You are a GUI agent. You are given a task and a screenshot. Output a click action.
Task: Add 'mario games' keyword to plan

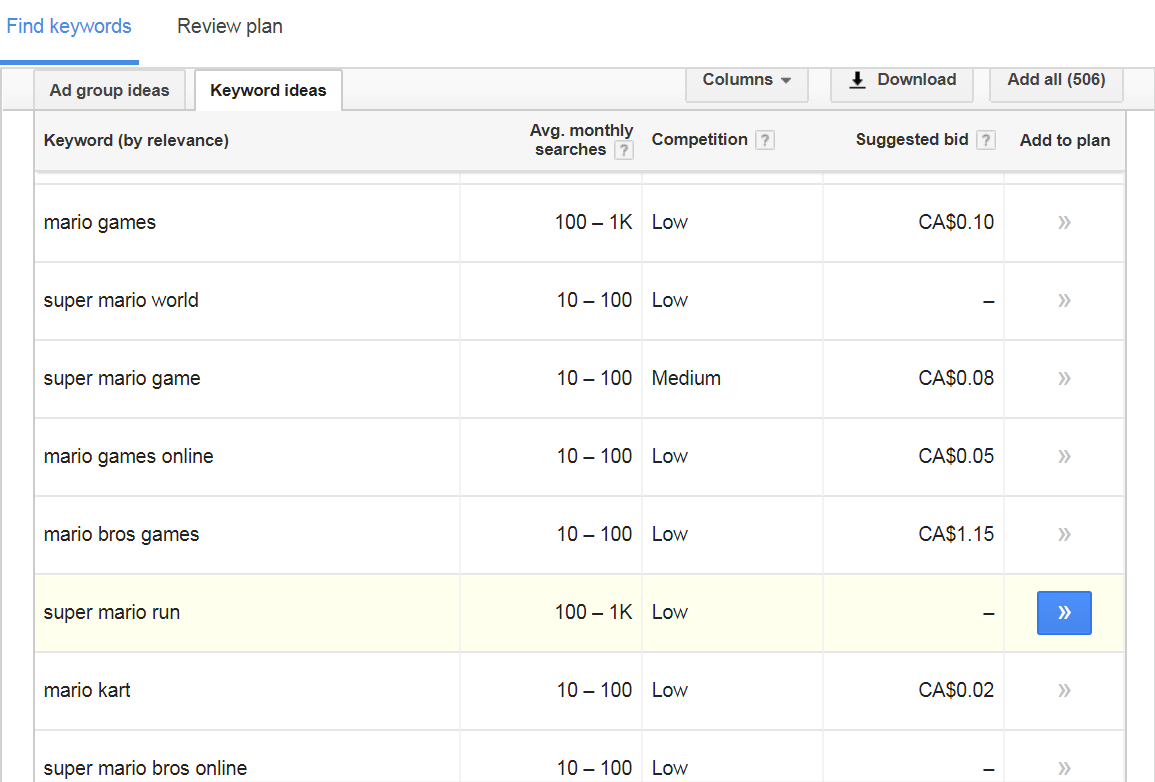click(x=1064, y=222)
